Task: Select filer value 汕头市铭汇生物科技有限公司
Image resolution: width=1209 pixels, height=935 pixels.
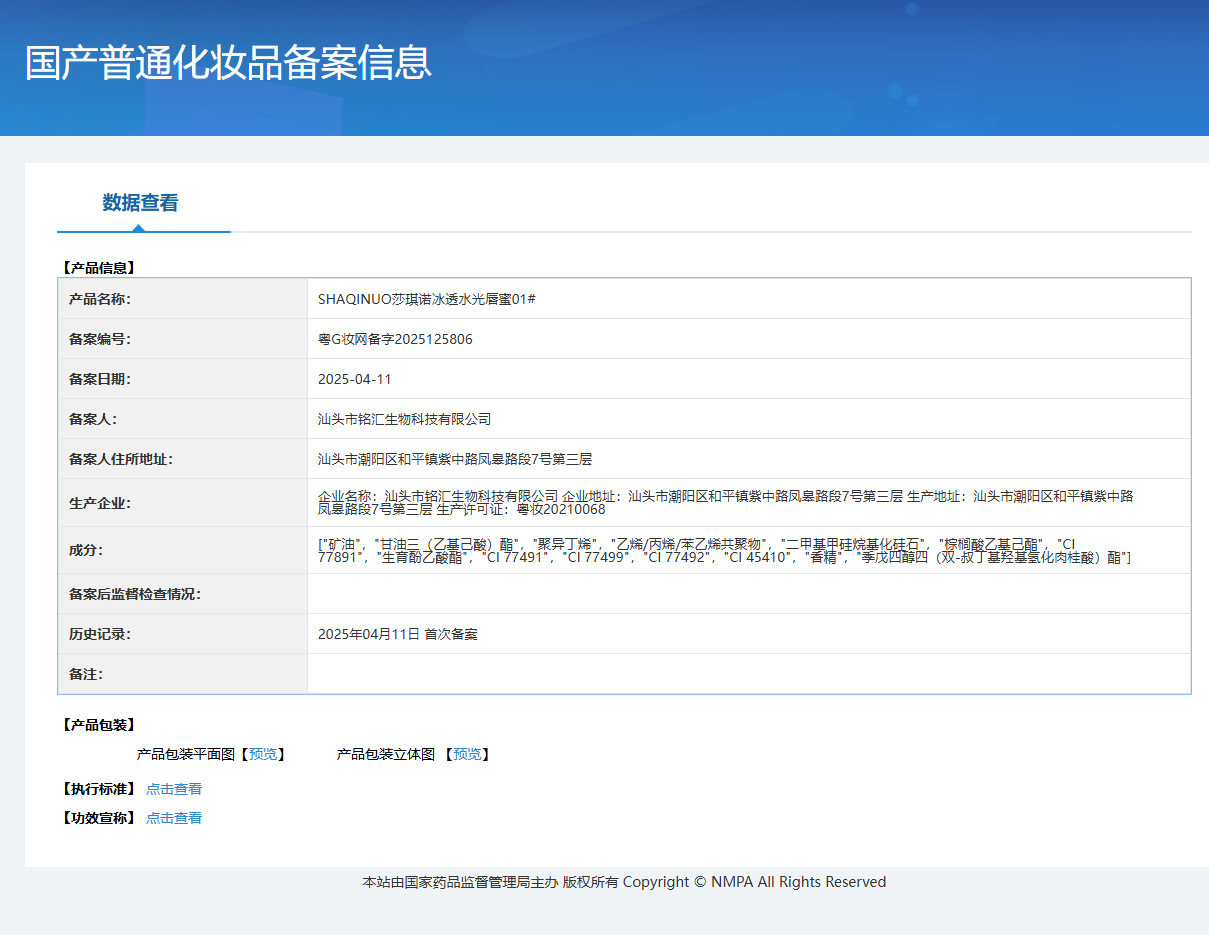Action: coord(405,419)
